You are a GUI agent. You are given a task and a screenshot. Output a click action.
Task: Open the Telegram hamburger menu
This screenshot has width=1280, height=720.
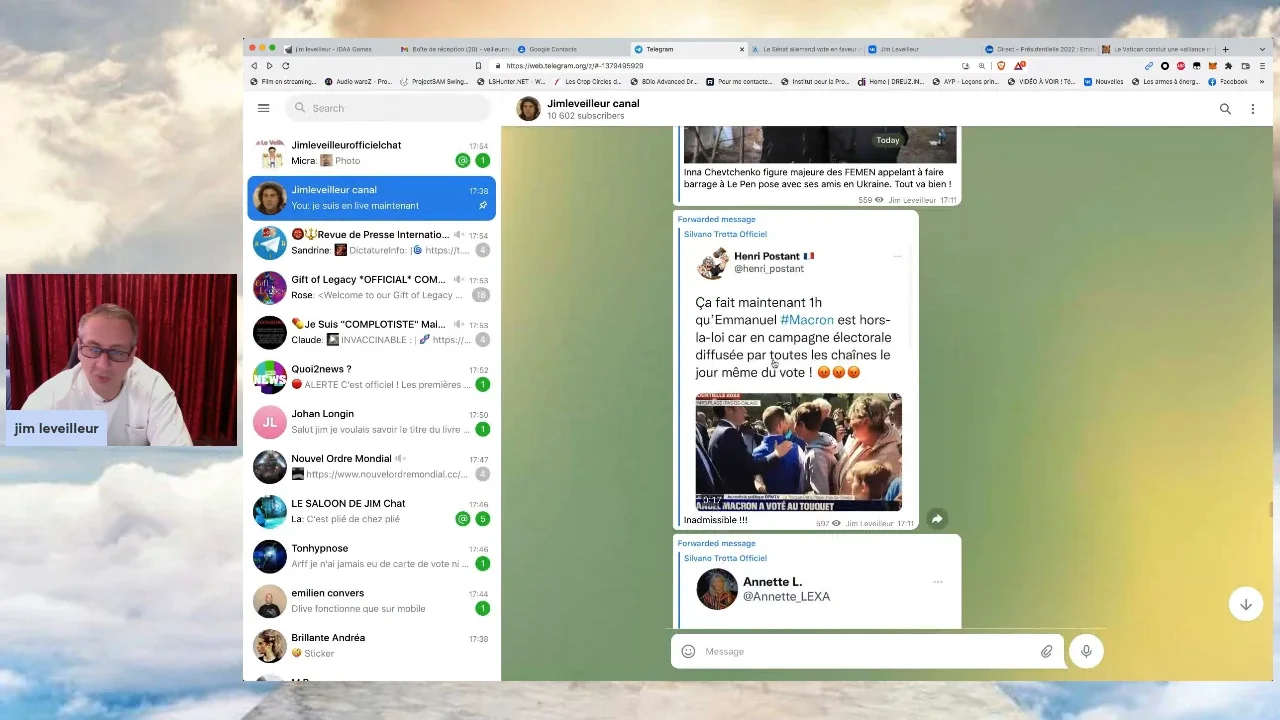[x=263, y=108]
